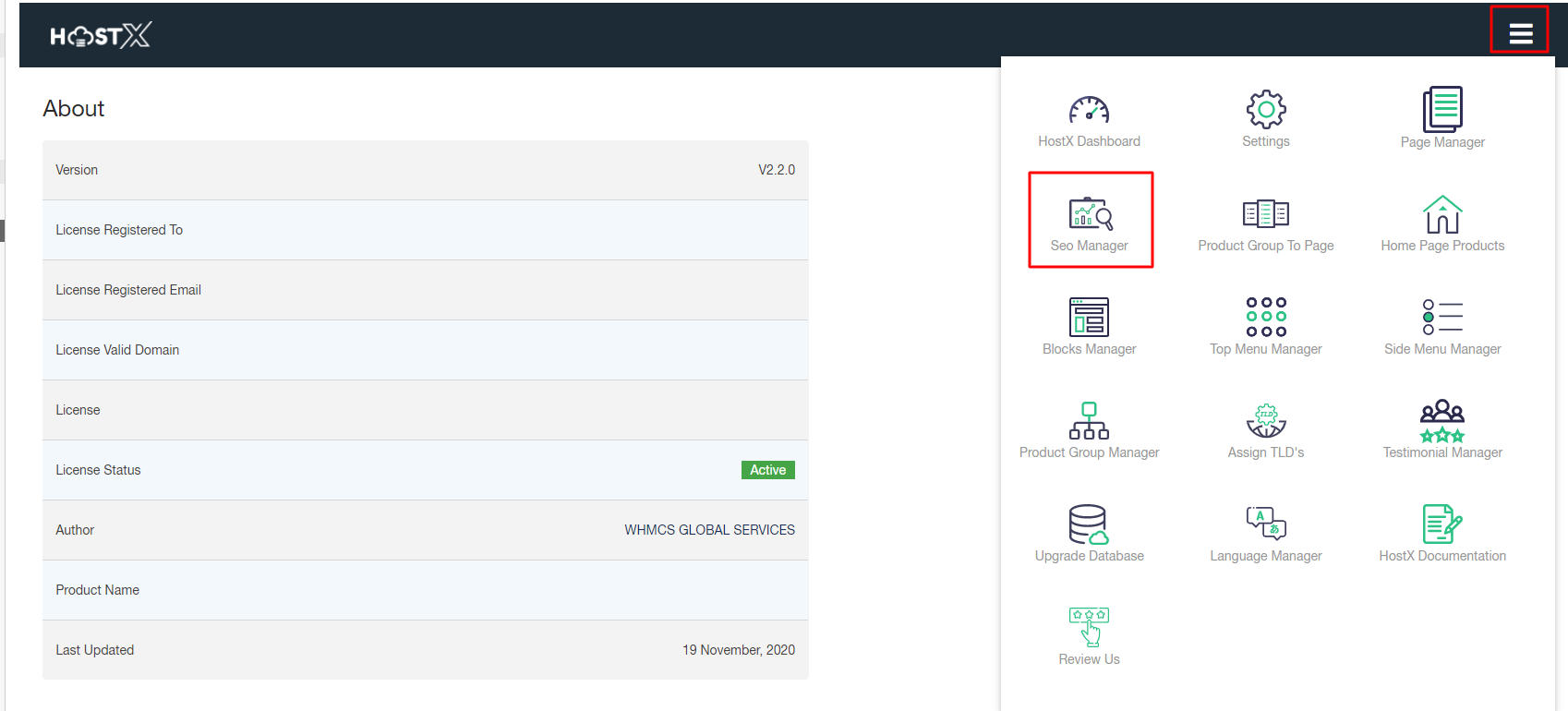Click the Review Us icon
1568x711 pixels.
pos(1089,629)
